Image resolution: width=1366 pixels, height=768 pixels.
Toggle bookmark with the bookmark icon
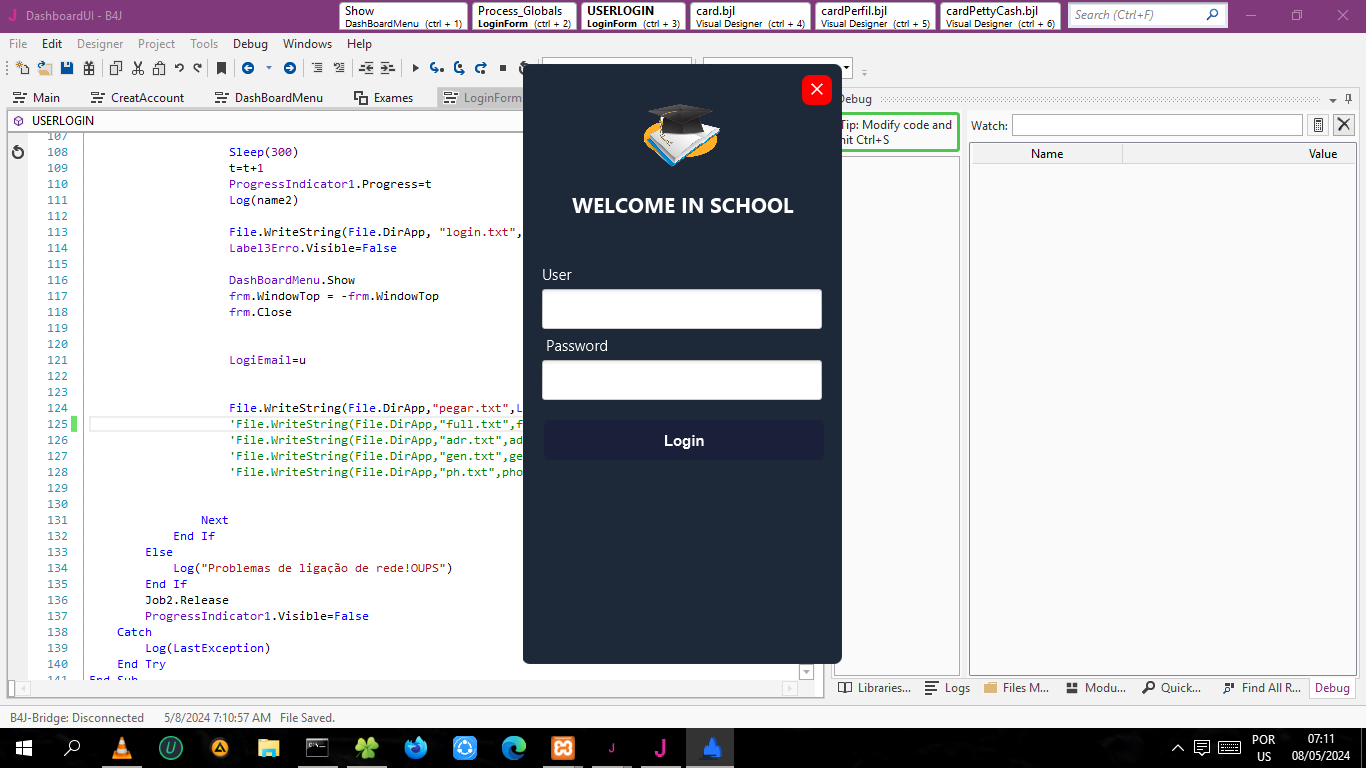[x=222, y=68]
